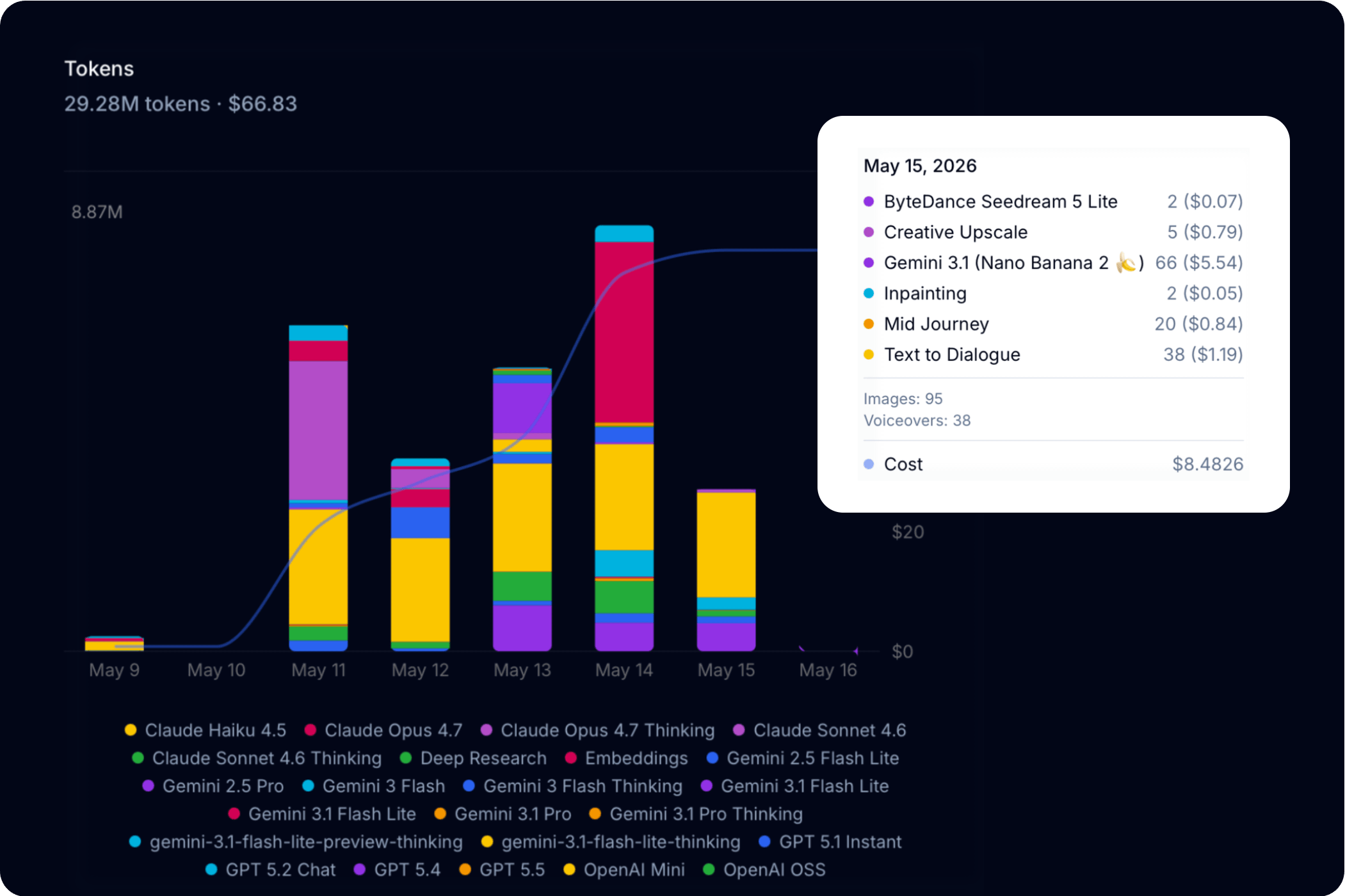Click the May 15 axis label

(726, 670)
